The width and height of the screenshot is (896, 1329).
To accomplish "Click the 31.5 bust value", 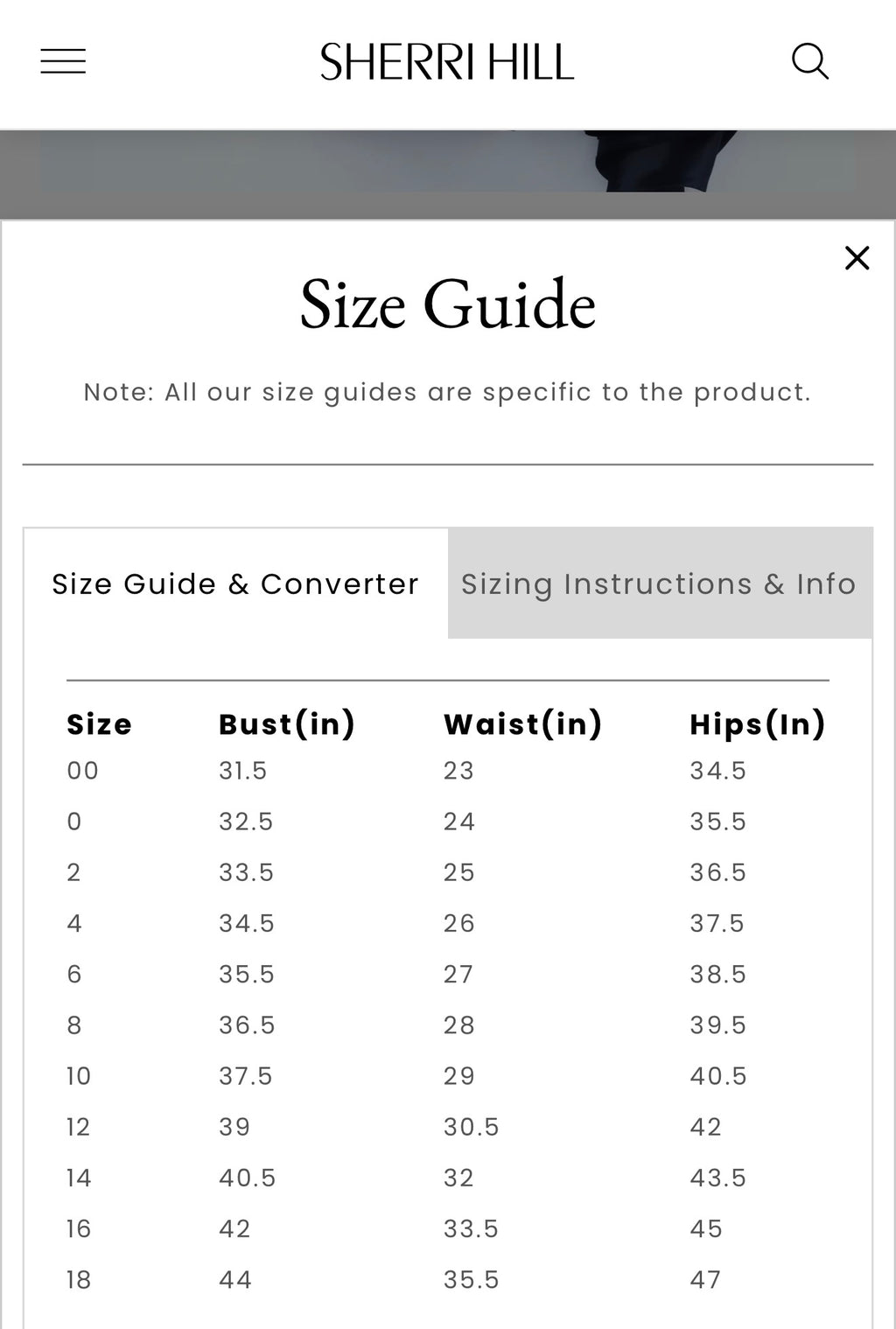I will pos(242,771).
